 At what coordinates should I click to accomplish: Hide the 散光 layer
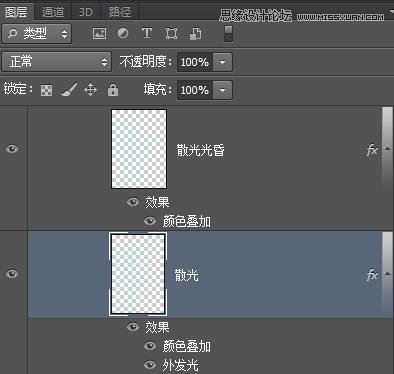coord(12,274)
